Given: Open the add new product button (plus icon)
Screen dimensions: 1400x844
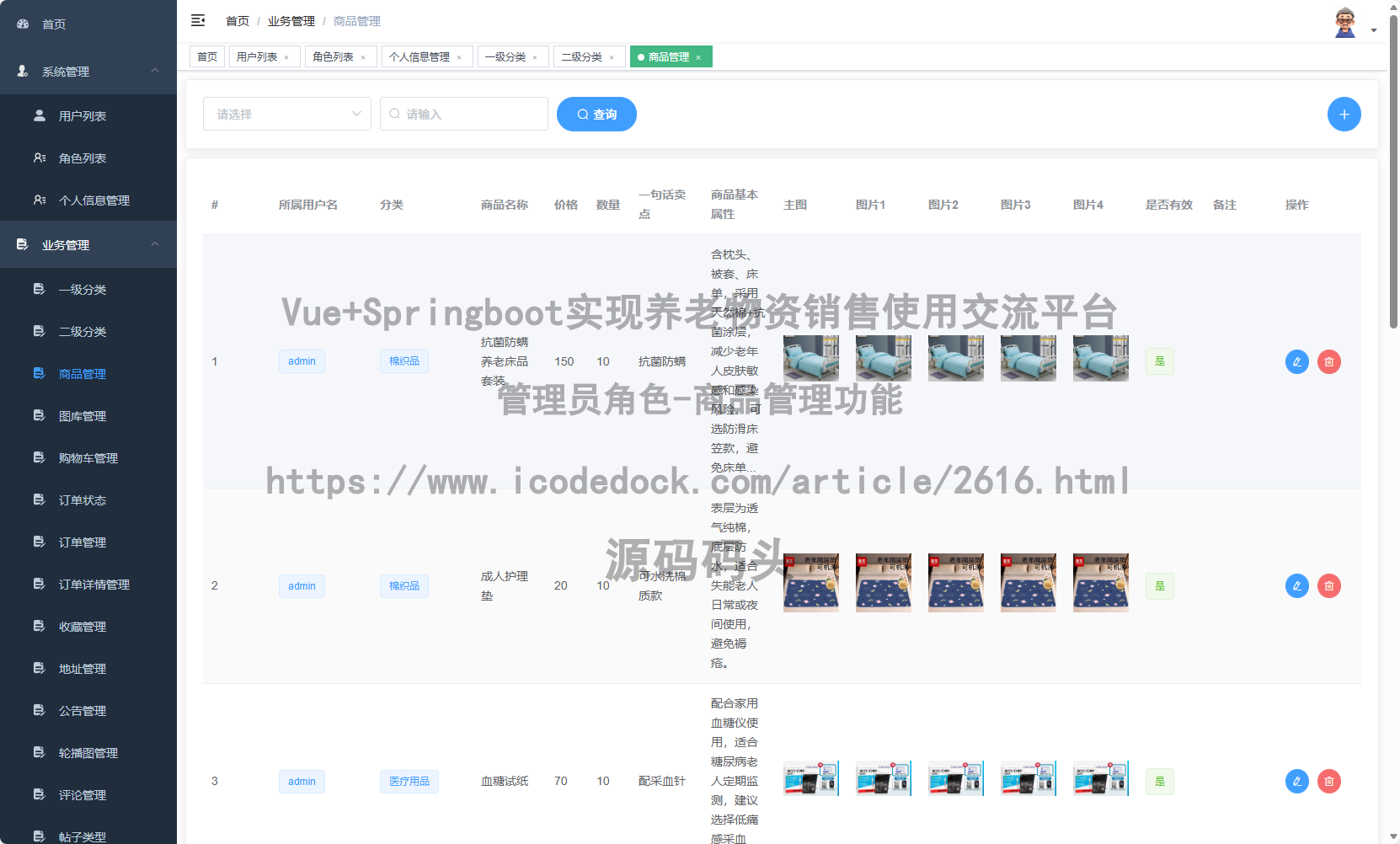Looking at the screenshot, I should point(1344,114).
